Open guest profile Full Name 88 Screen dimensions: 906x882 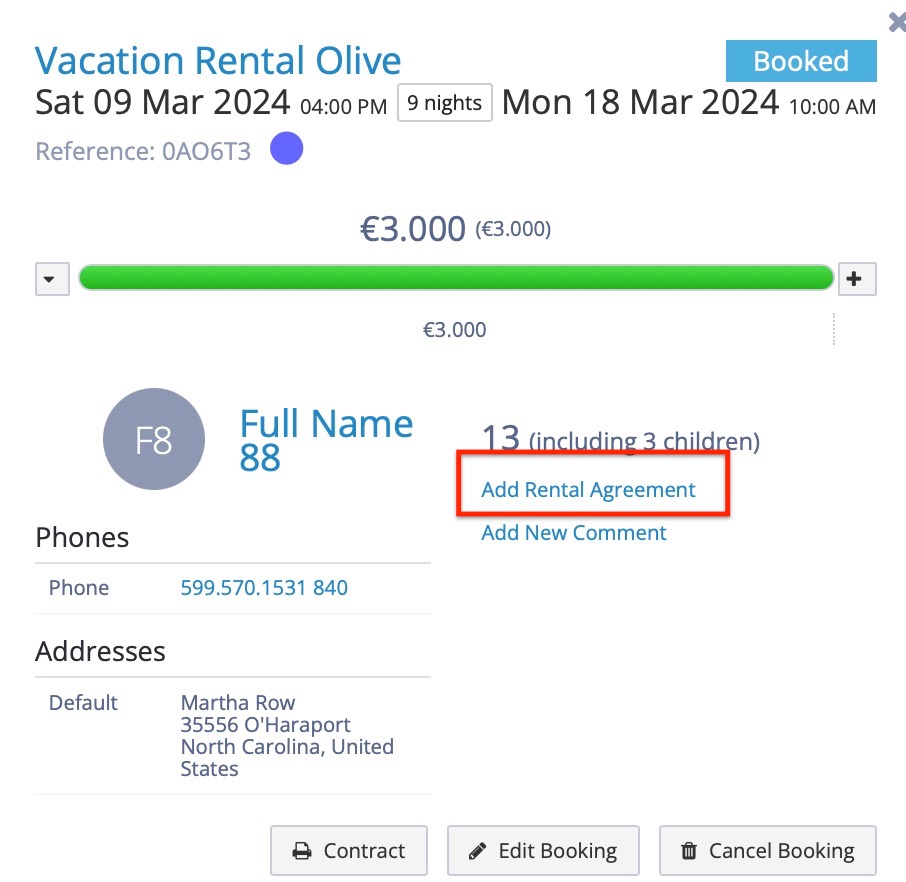click(x=326, y=440)
